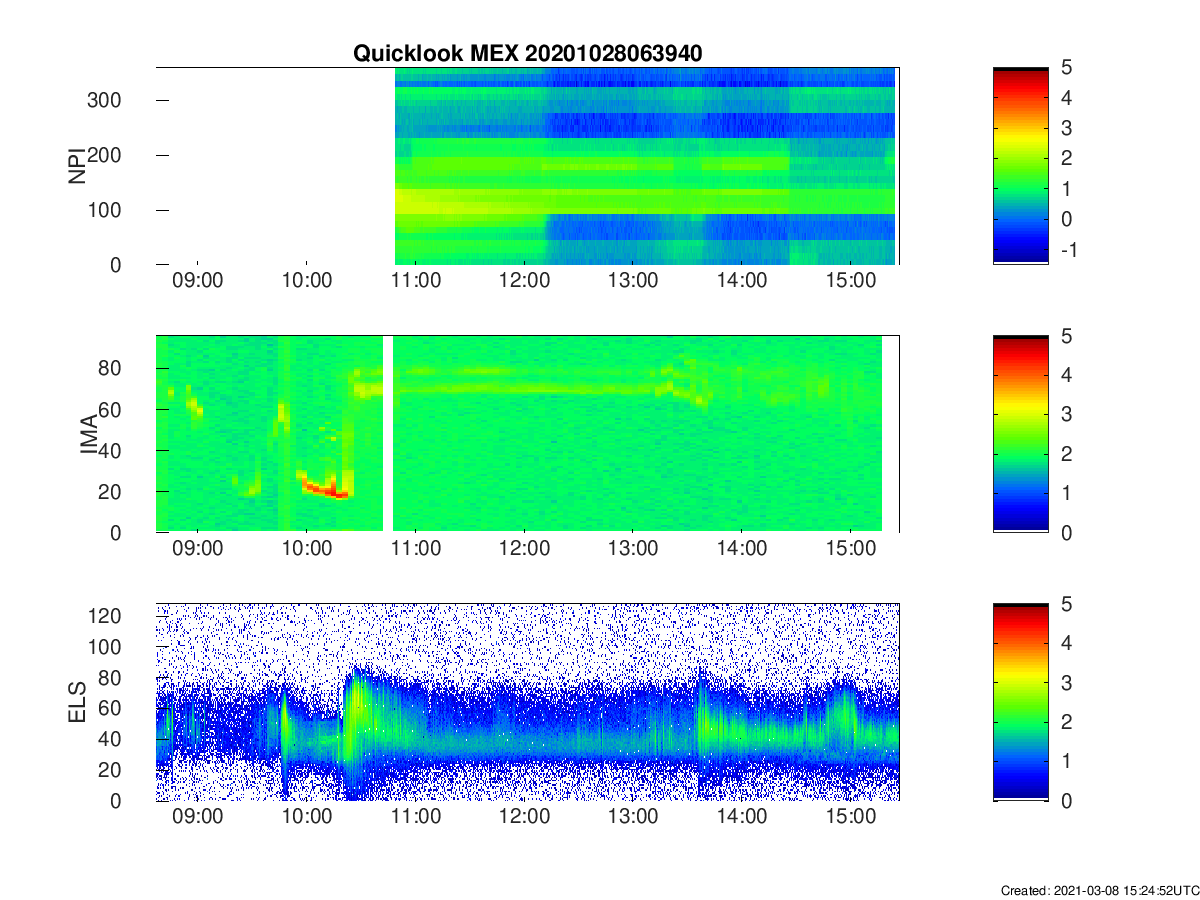This screenshot has width=1200, height=900.
Task: Click the 3 label on IMA colorbar
Action: click(x=1067, y=414)
